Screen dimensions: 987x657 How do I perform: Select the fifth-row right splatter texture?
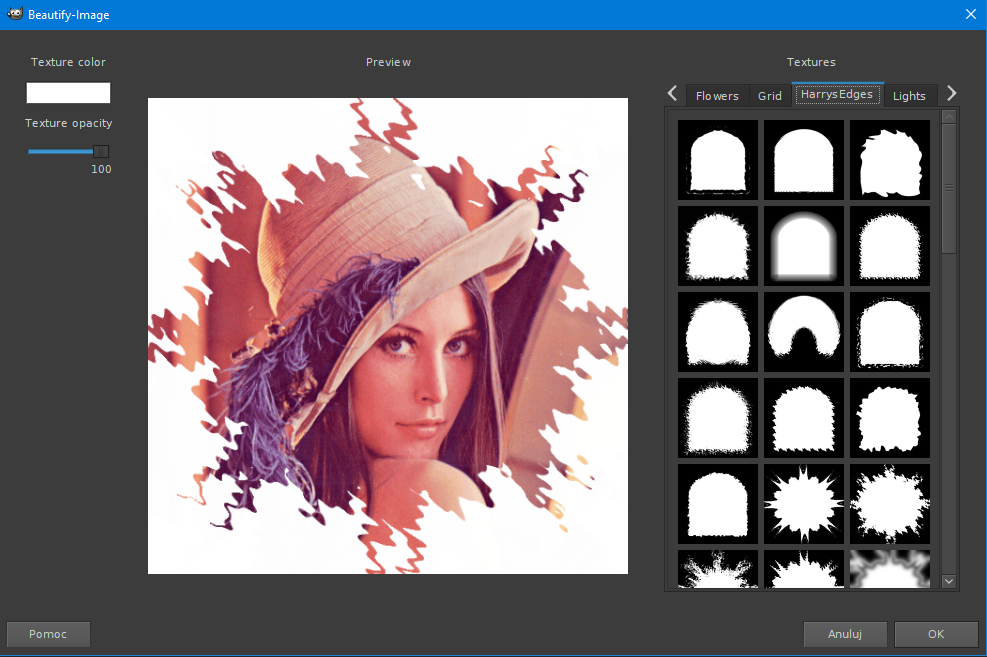coord(889,504)
